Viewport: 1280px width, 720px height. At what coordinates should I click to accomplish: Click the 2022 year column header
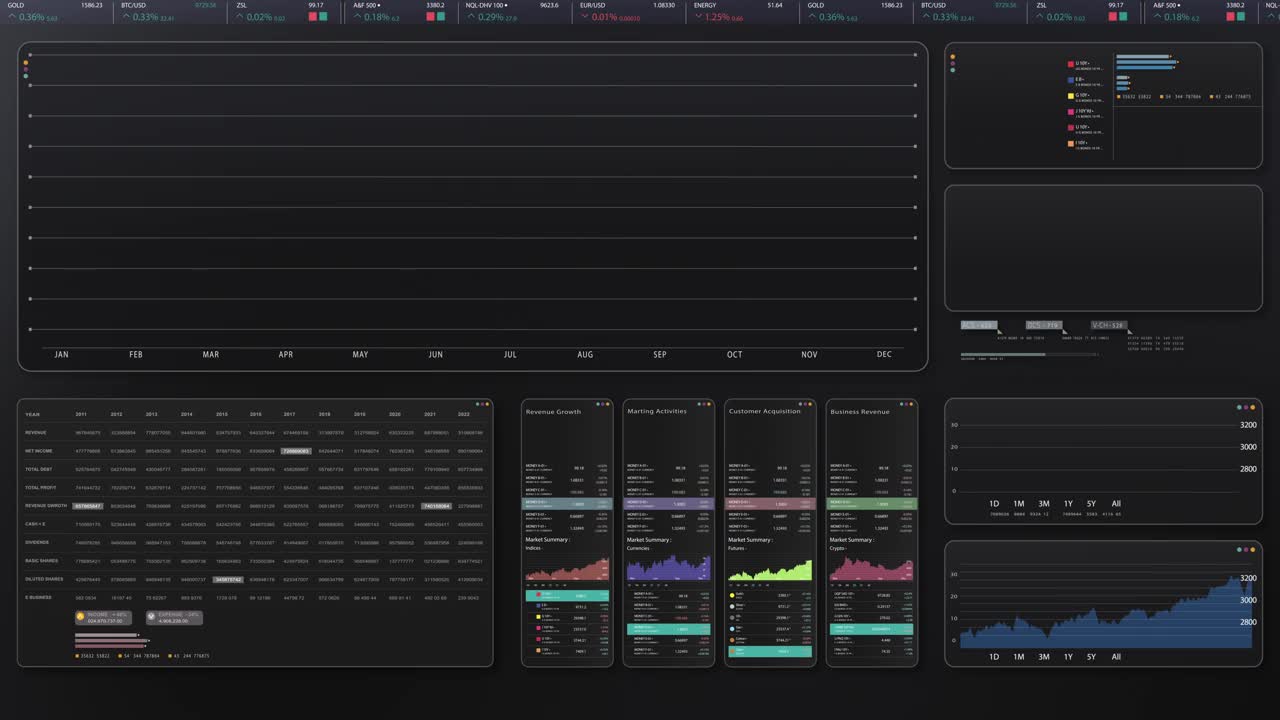tap(463, 414)
